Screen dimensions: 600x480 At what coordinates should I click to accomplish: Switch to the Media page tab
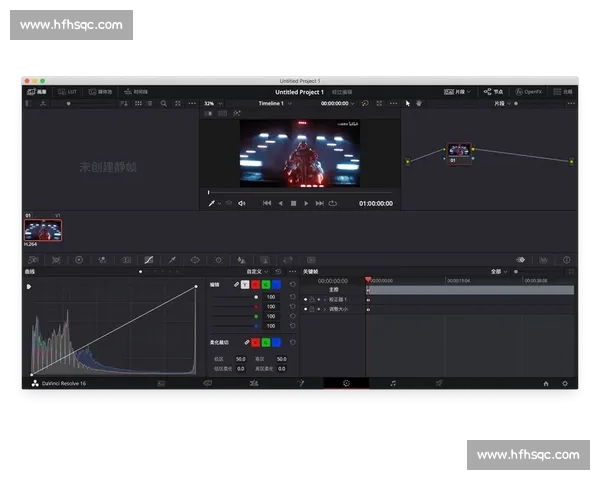[161, 384]
